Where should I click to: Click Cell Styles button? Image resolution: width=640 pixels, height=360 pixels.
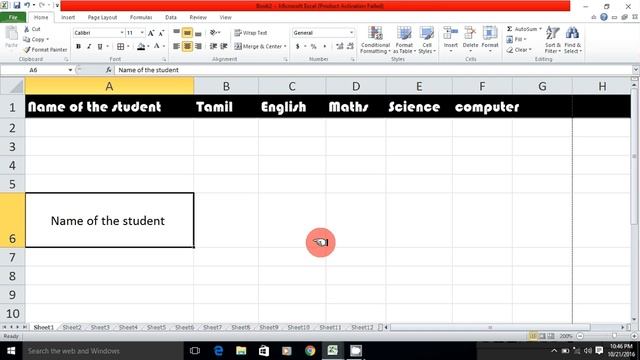pyautogui.click(x=427, y=40)
